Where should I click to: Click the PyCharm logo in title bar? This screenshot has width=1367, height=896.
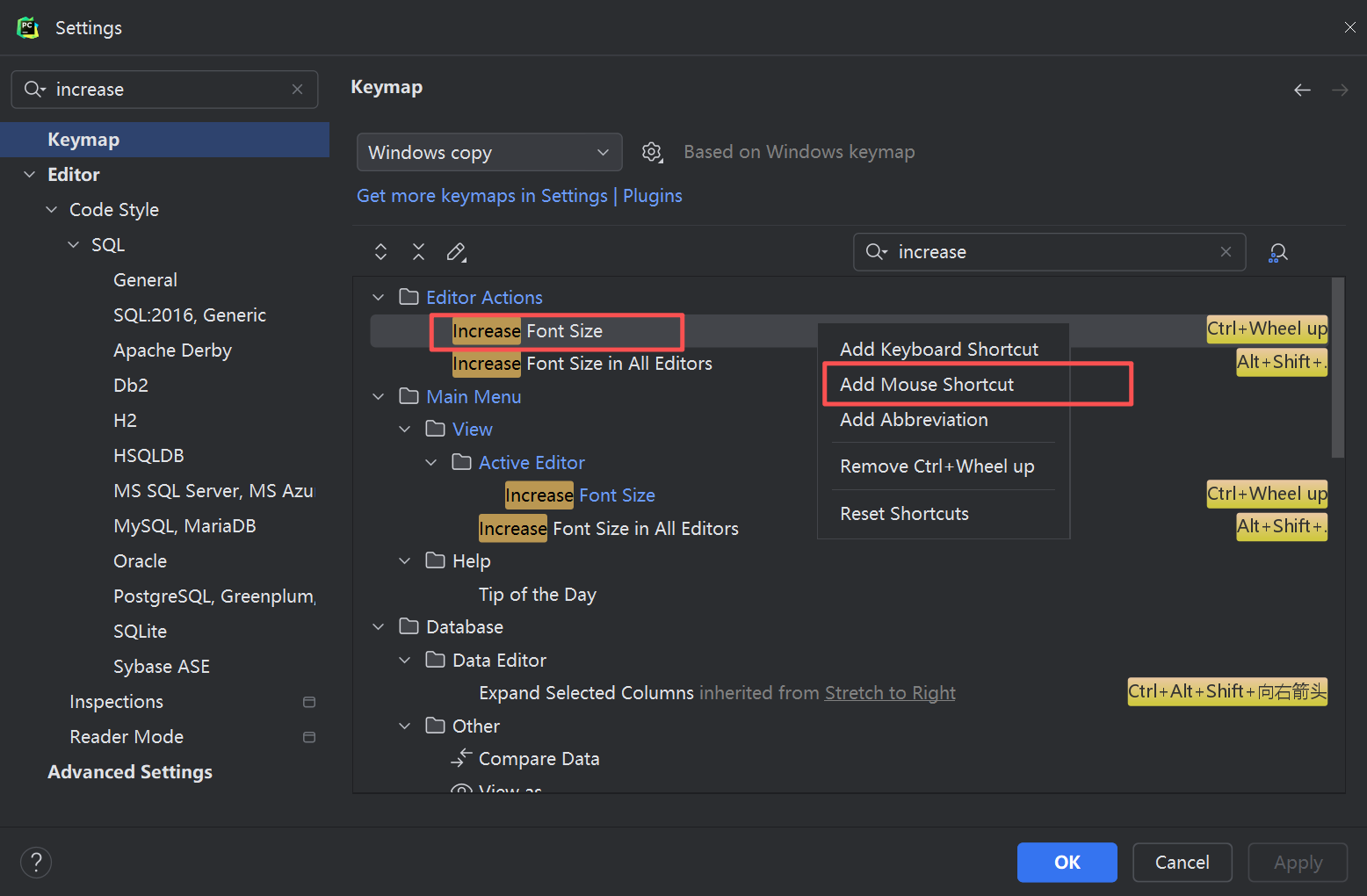(x=28, y=28)
